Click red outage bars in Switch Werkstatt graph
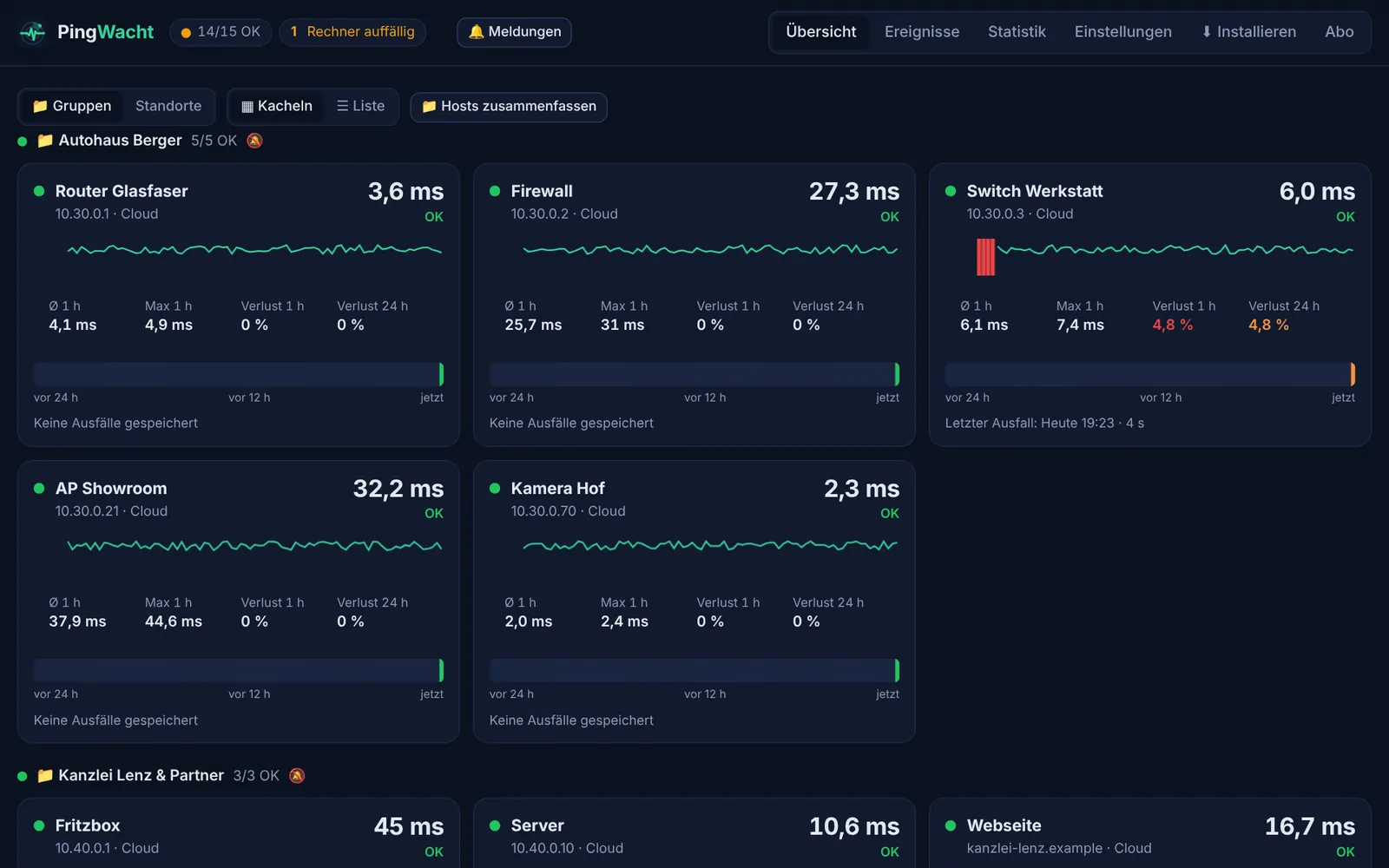 pos(985,257)
